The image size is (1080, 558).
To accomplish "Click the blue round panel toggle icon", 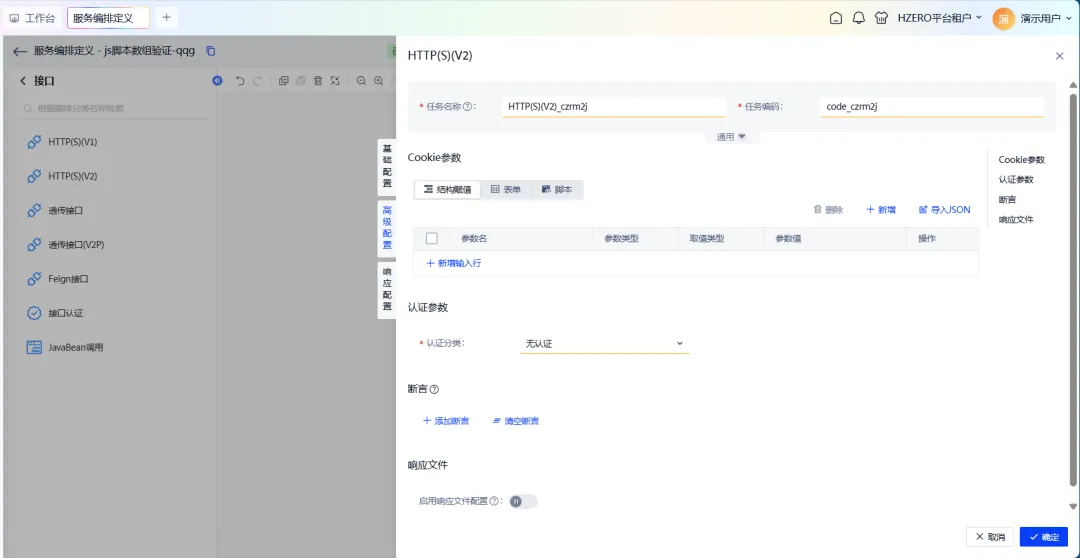I will point(218,81).
